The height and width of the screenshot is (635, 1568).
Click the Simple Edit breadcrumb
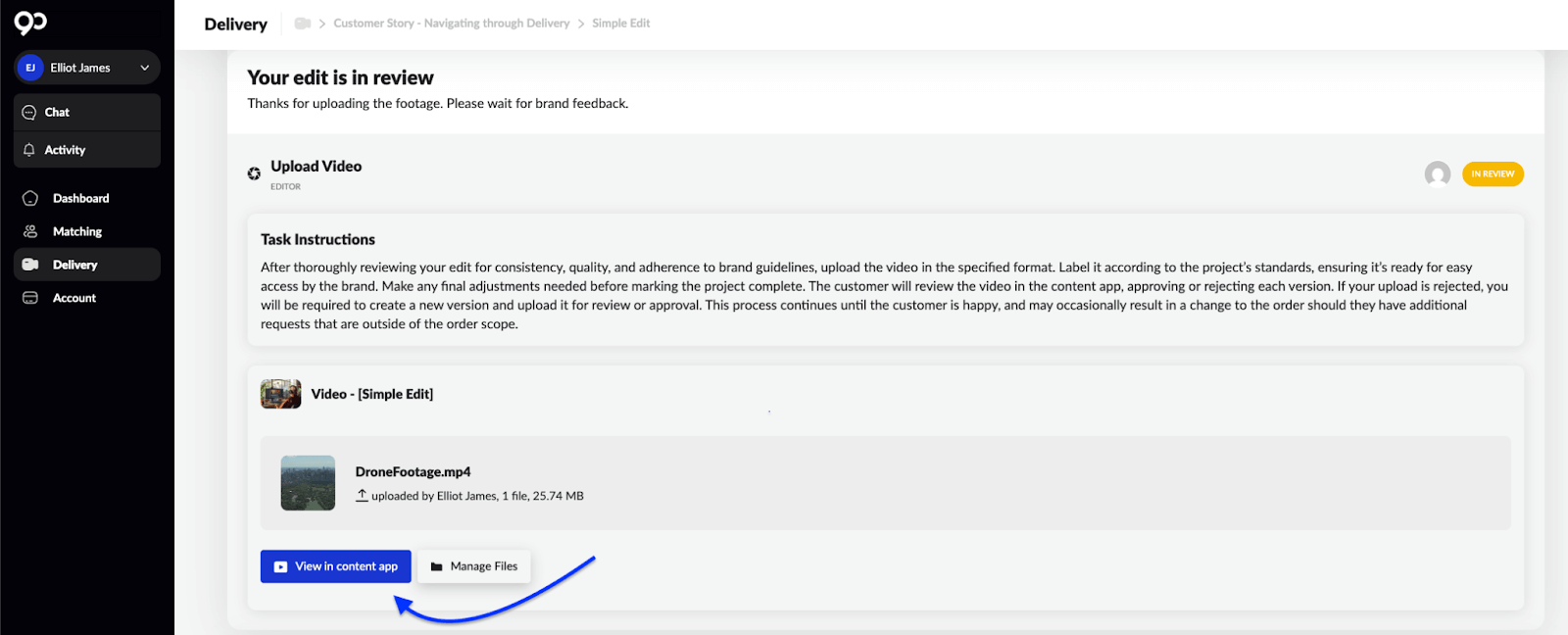click(x=620, y=24)
